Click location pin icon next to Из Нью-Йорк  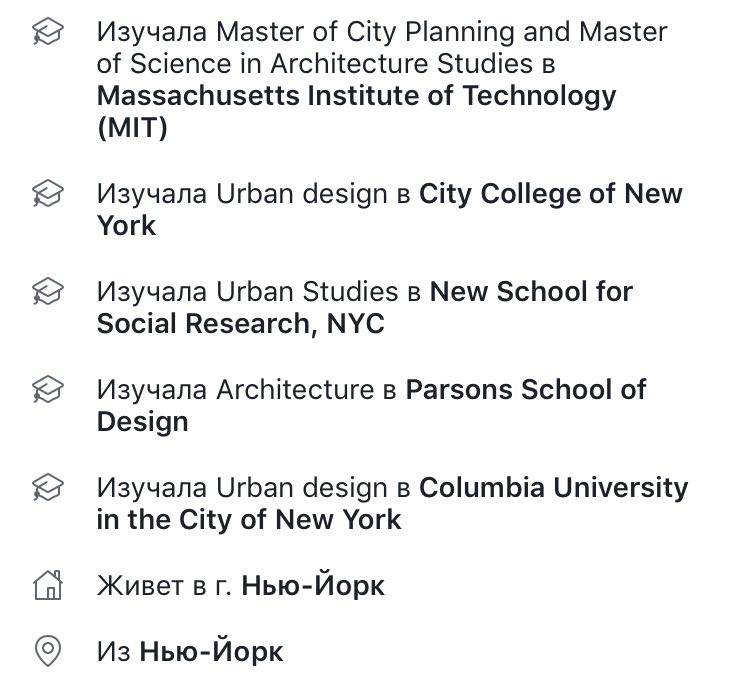48,651
